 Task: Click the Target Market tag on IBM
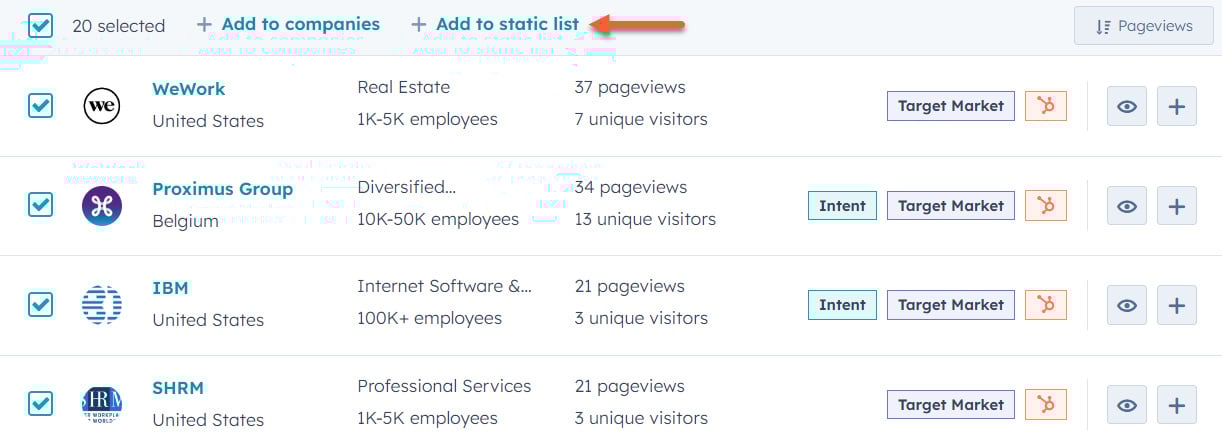(x=951, y=305)
